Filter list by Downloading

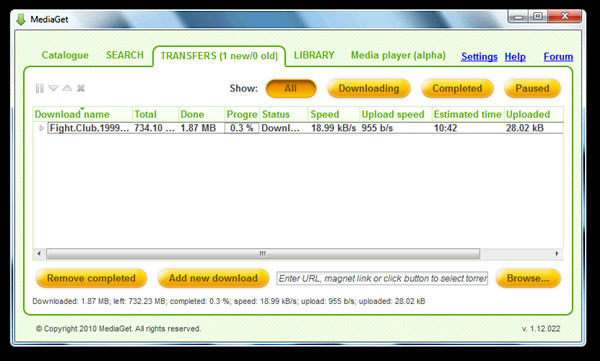369,88
